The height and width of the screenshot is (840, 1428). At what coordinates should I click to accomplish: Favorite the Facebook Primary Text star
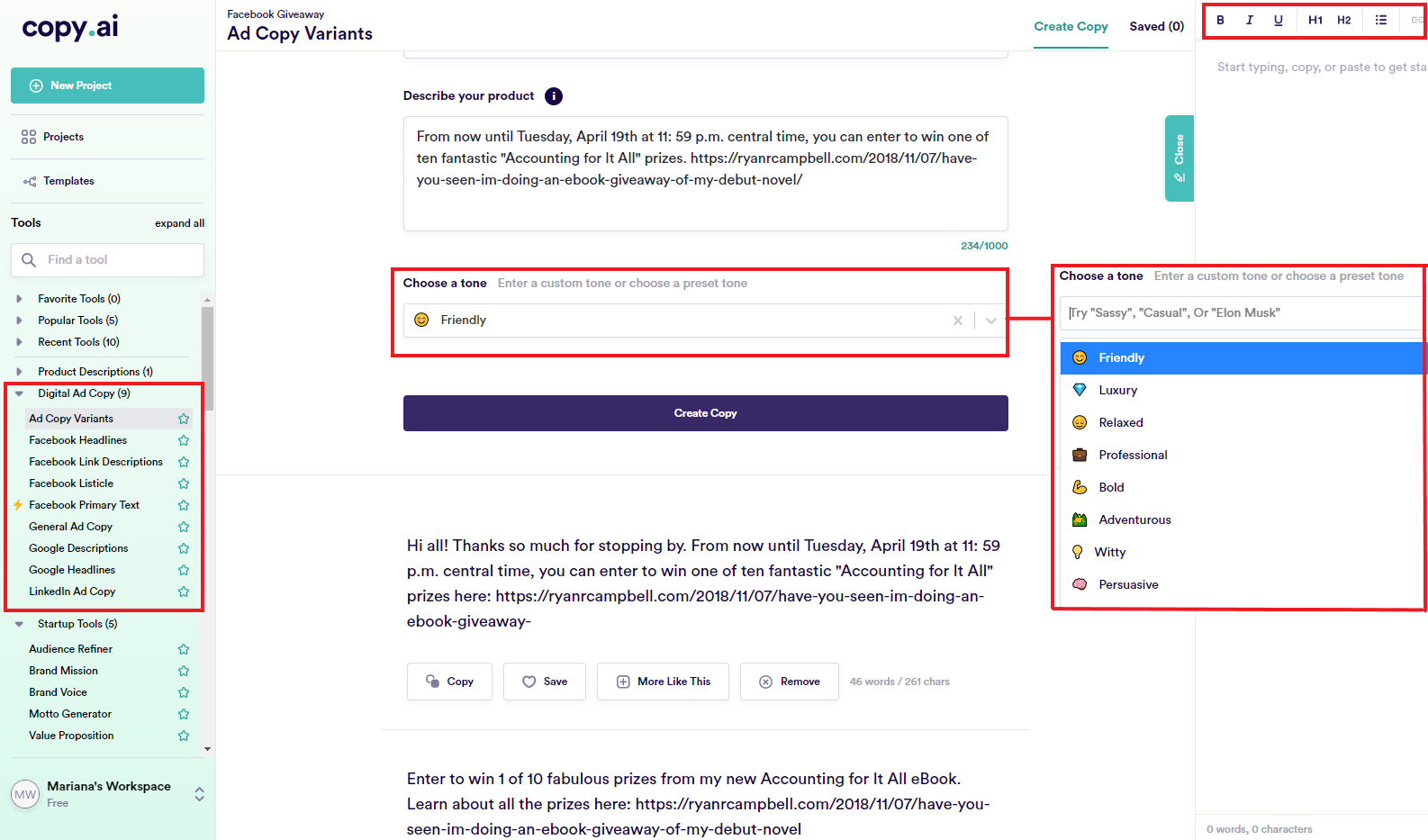point(184,505)
